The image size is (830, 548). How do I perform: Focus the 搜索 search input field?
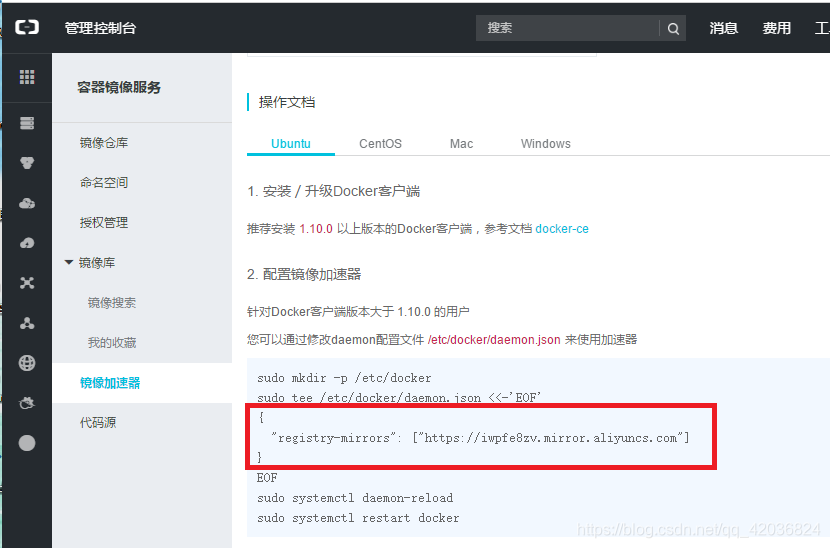click(x=567, y=28)
